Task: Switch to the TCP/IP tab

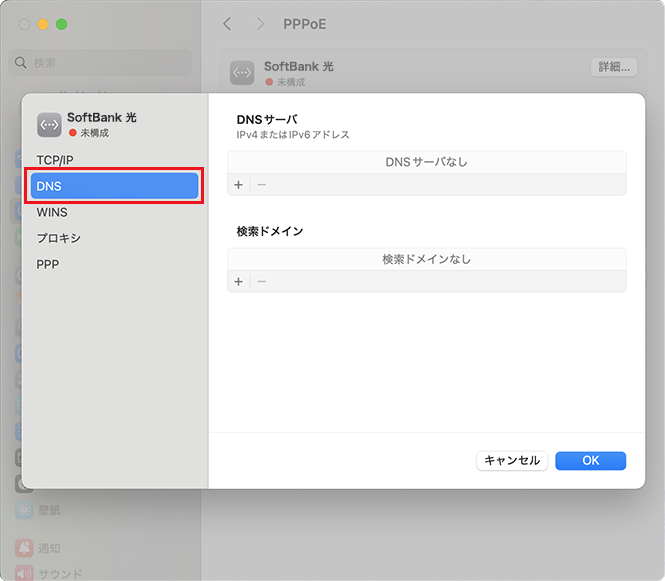Action: [55, 160]
